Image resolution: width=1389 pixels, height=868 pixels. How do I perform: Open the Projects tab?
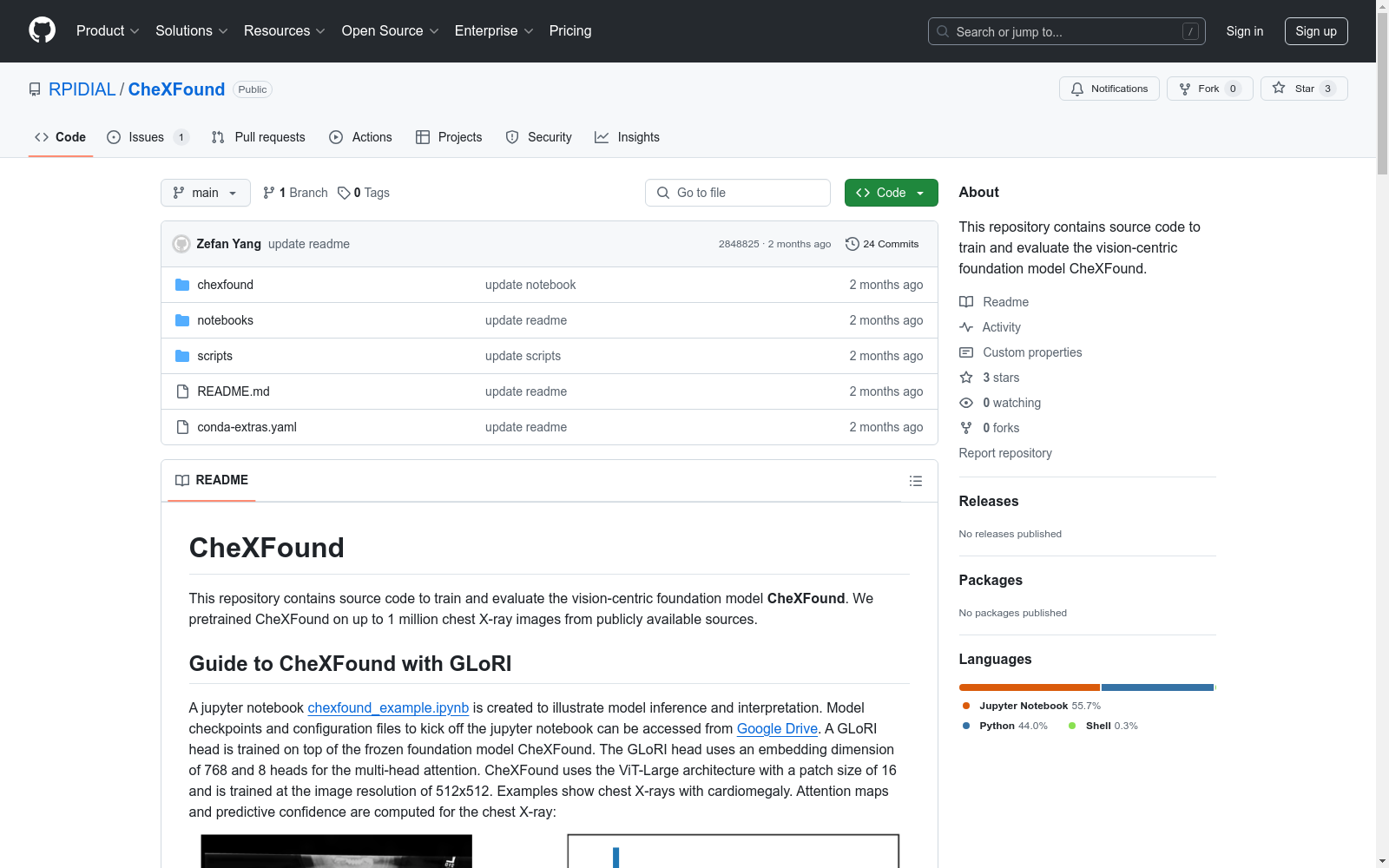pyautogui.click(x=449, y=137)
